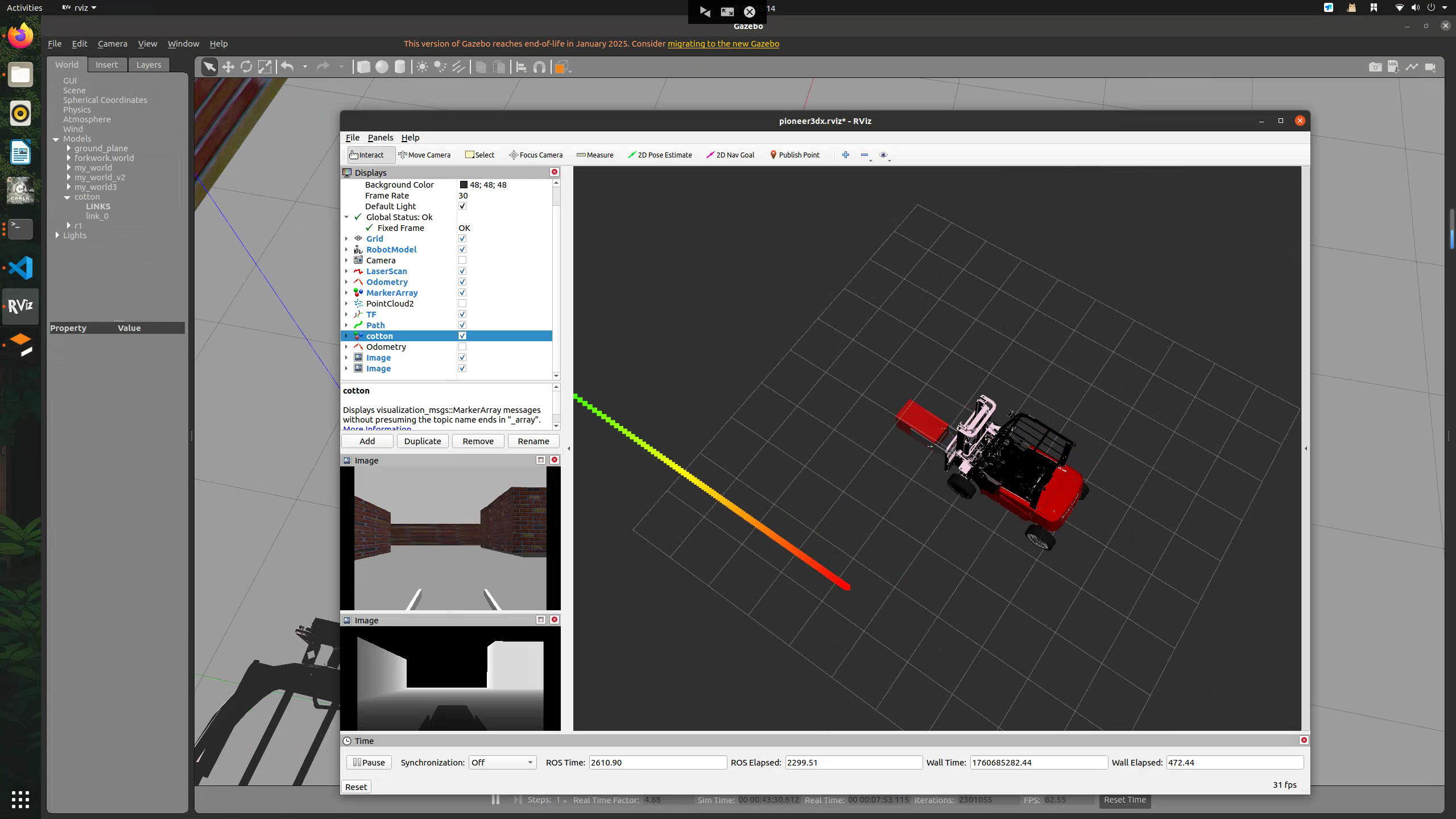Switch to the Insert tab in Gazebo
This screenshot has height=819, width=1456.
tap(106, 65)
